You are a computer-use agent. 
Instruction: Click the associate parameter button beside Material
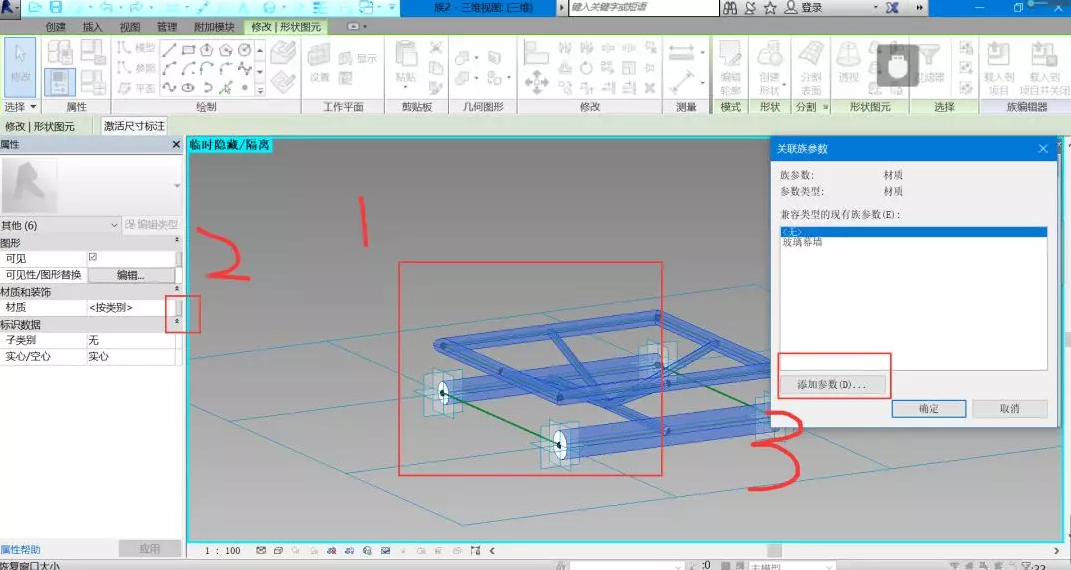pyautogui.click(x=180, y=307)
